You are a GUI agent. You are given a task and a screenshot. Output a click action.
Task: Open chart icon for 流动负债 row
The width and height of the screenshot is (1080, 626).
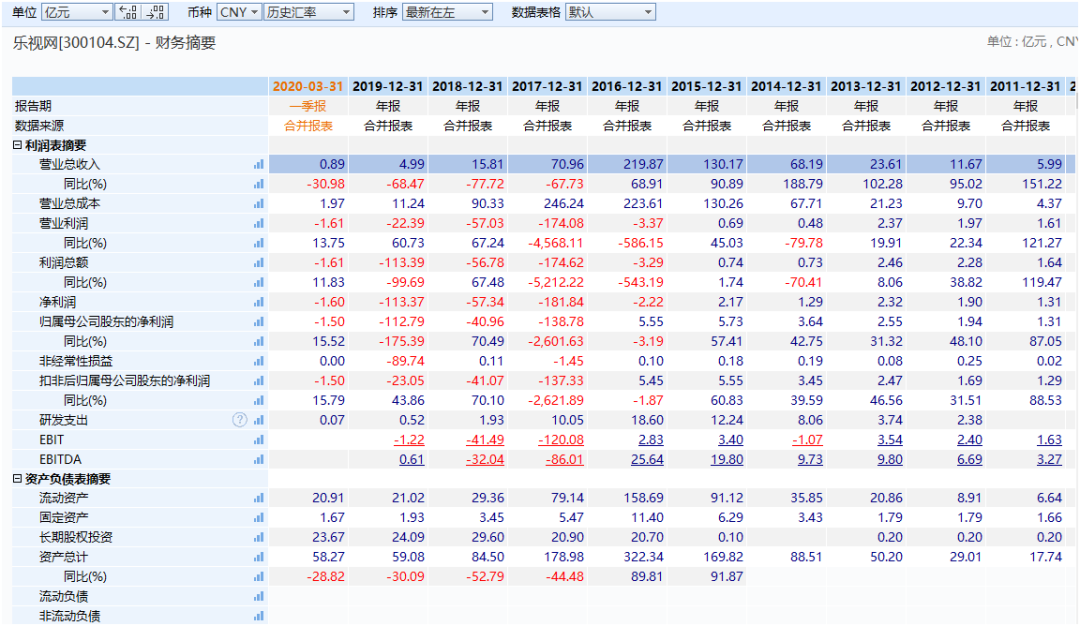coord(258,597)
